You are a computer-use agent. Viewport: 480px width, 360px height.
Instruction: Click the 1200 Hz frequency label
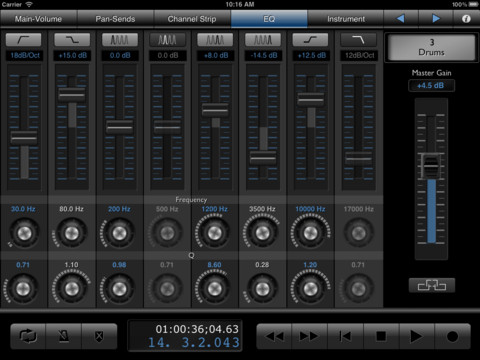pos(215,209)
